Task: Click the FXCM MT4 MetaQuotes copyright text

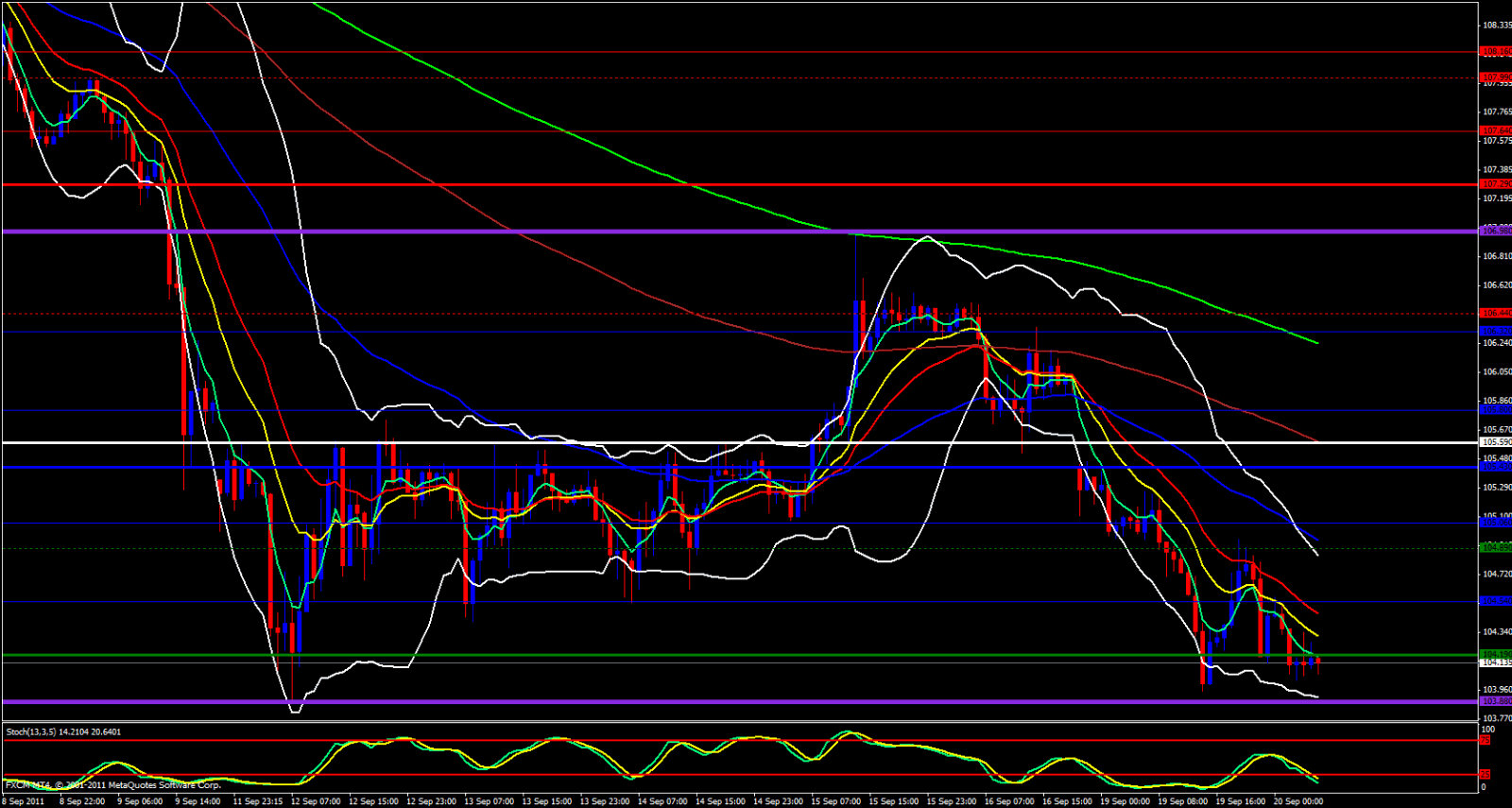Action: click(113, 785)
